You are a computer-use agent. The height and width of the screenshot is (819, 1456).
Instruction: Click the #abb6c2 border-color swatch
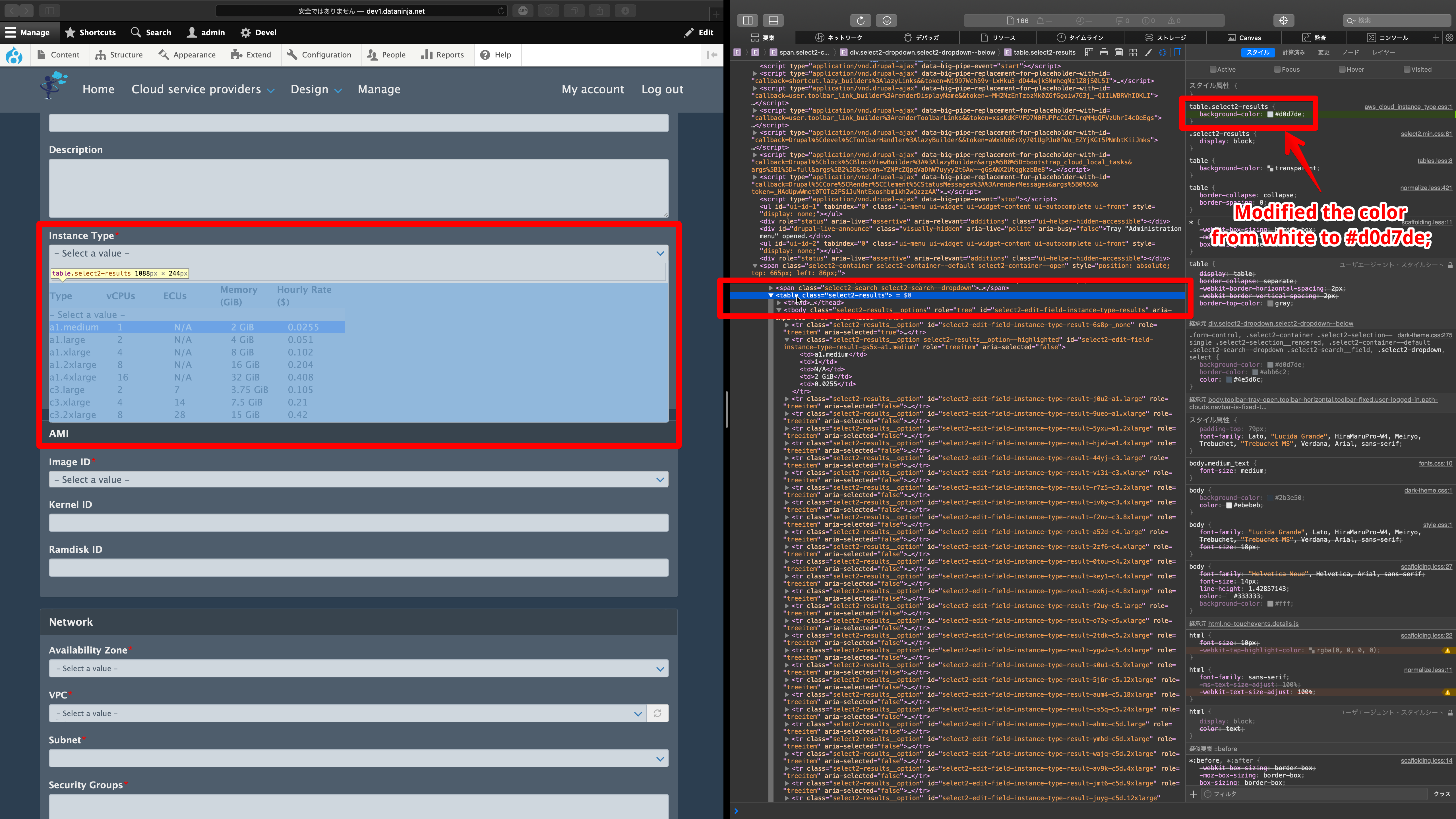(x=1255, y=373)
